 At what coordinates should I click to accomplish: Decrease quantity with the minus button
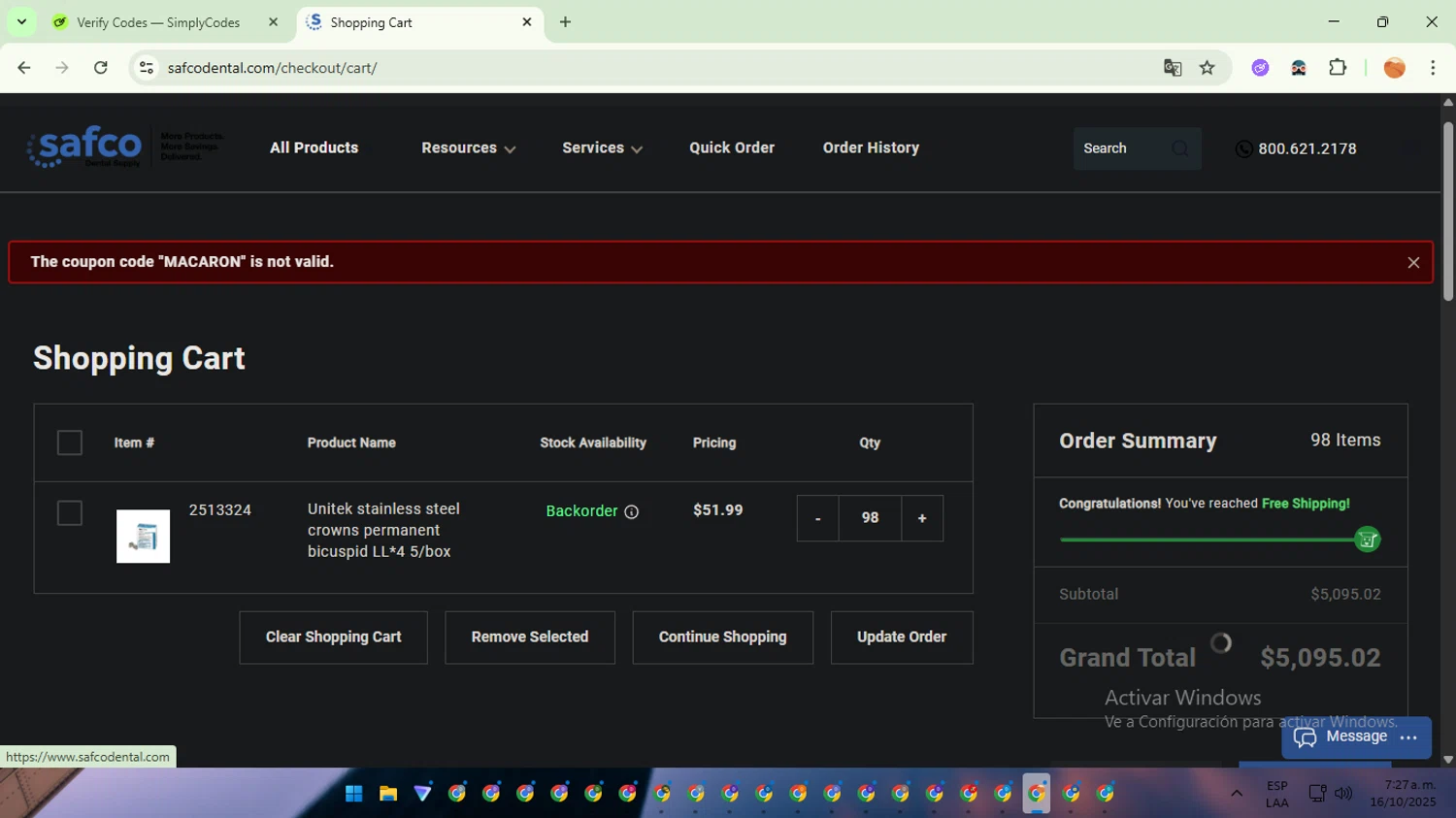pos(818,518)
